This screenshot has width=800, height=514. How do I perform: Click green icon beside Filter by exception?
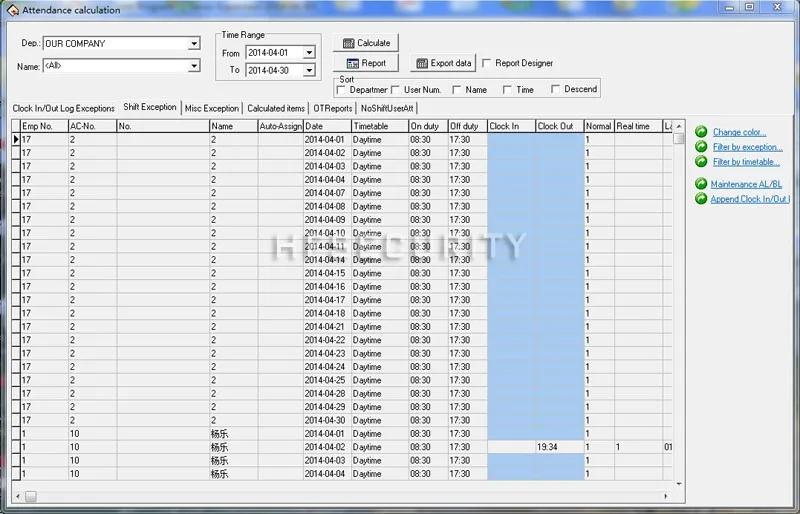(x=702, y=146)
